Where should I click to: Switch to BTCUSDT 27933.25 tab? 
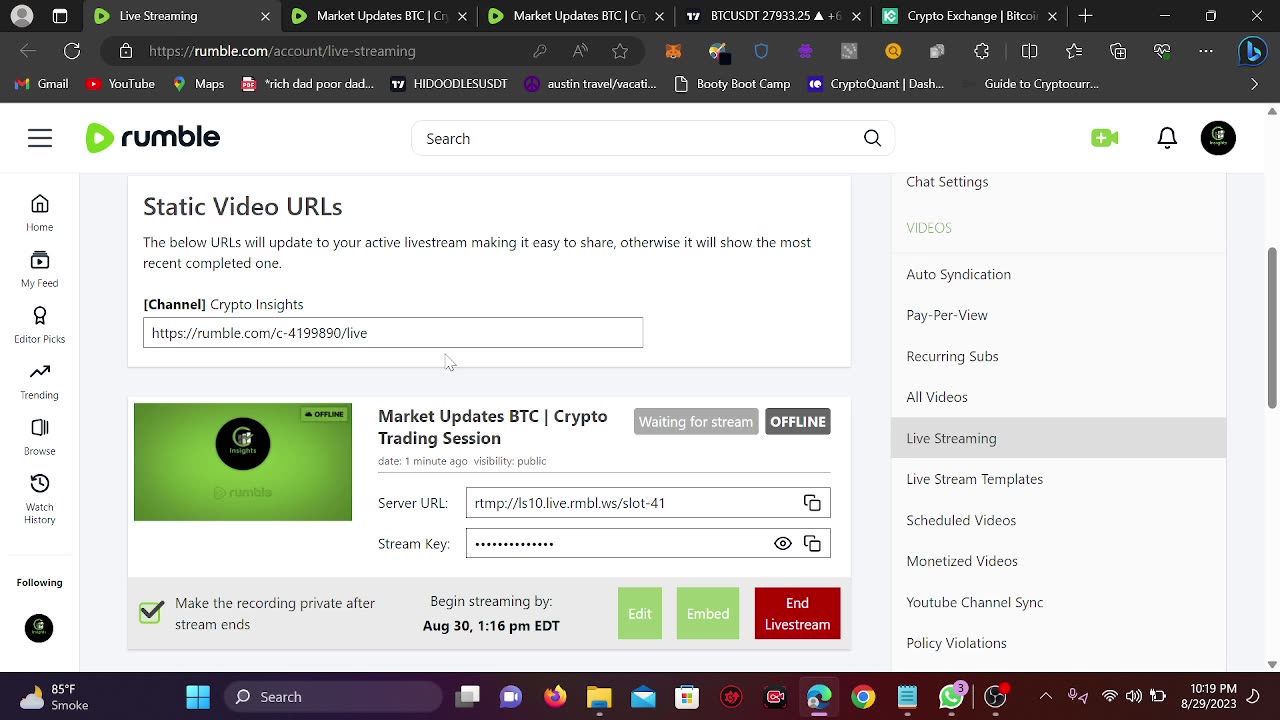point(774,16)
